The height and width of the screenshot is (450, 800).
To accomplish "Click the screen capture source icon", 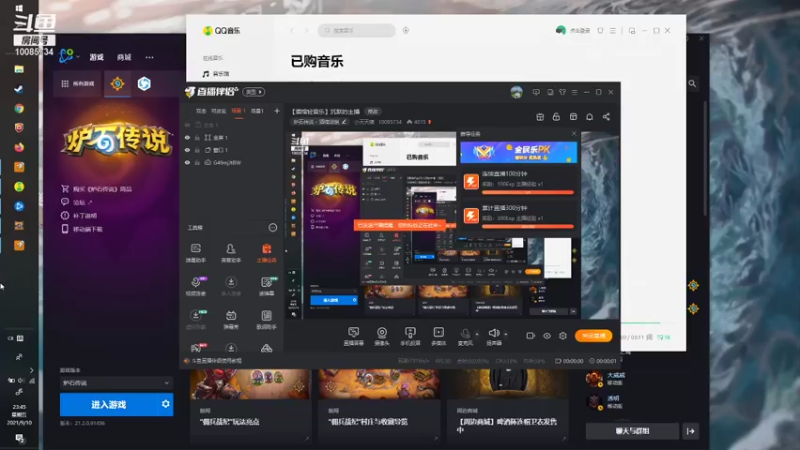I will 354,336.
